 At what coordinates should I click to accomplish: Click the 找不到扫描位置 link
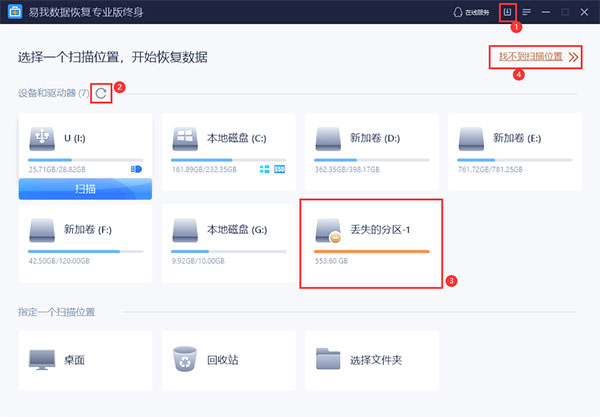[525, 57]
